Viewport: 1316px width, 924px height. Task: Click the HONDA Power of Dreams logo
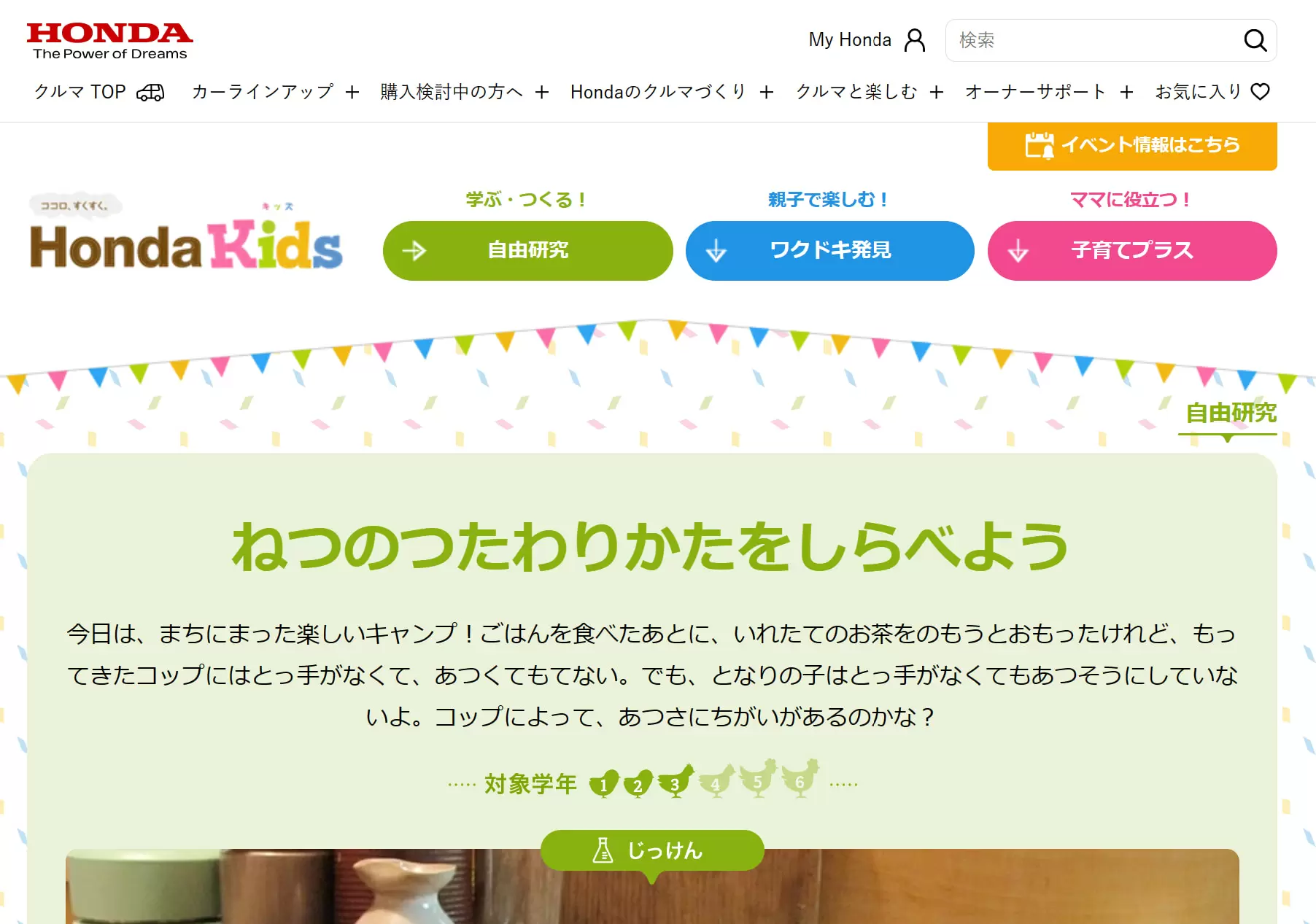pyautogui.click(x=109, y=42)
